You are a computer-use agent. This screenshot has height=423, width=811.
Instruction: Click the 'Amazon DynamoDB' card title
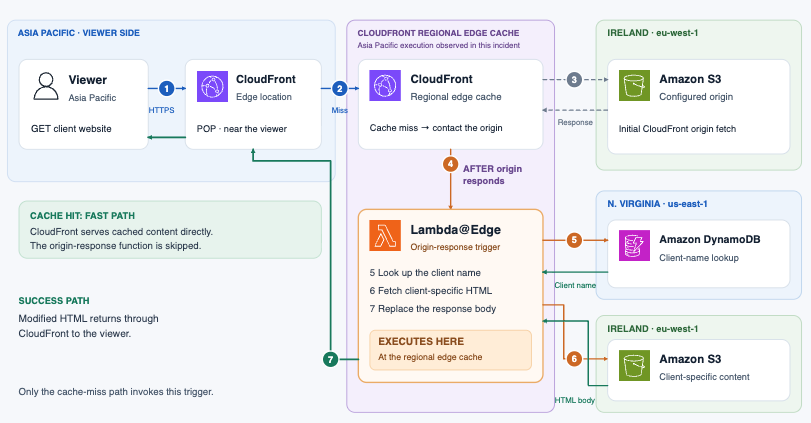[710, 239]
